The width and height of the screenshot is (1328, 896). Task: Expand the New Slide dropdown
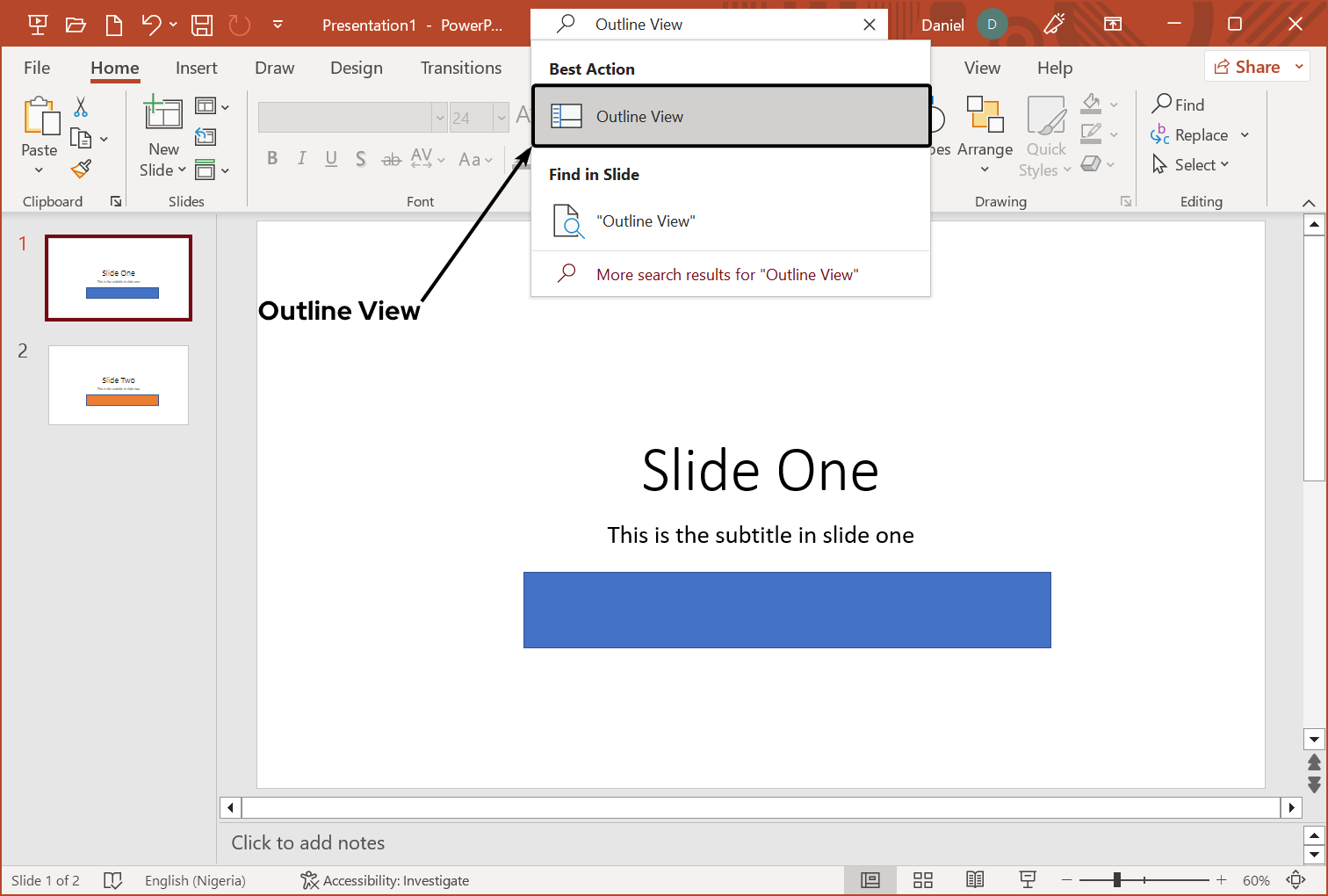click(x=163, y=170)
